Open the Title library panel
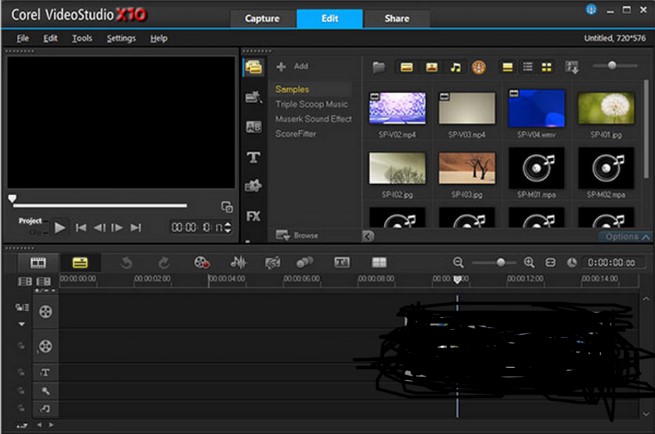655x434 pixels. coord(253,157)
